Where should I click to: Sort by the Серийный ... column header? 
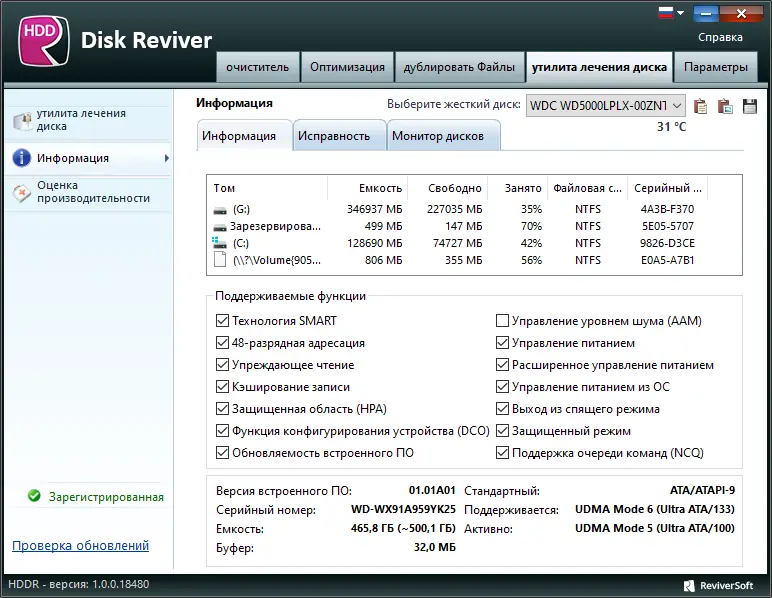(x=668, y=188)
